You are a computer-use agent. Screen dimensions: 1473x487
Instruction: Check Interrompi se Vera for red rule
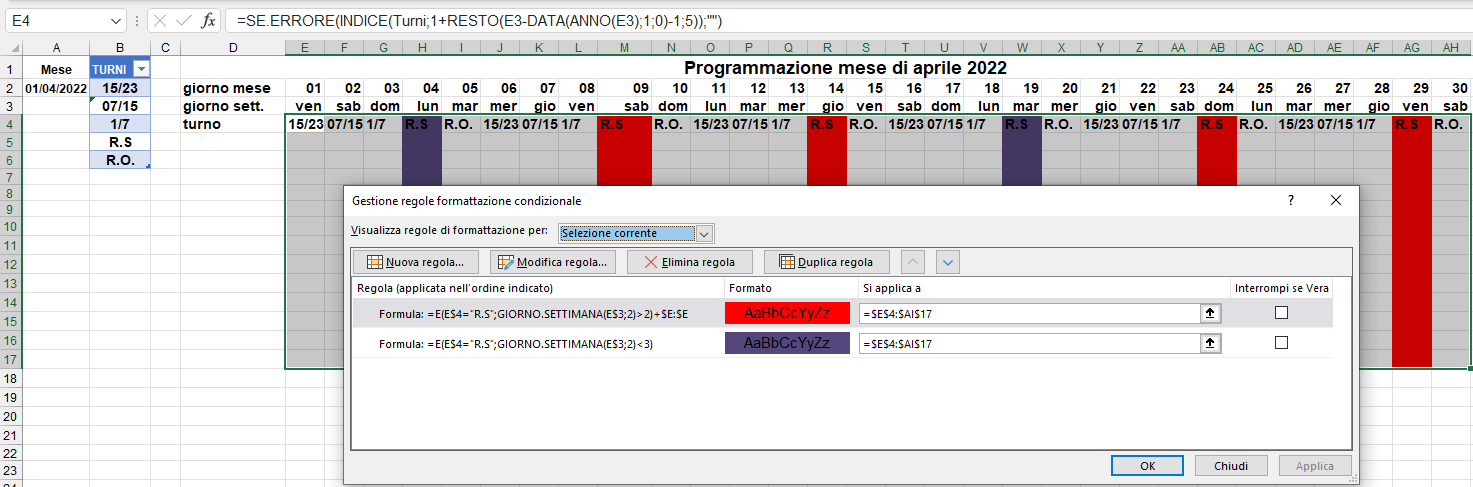click(1281, 313)
